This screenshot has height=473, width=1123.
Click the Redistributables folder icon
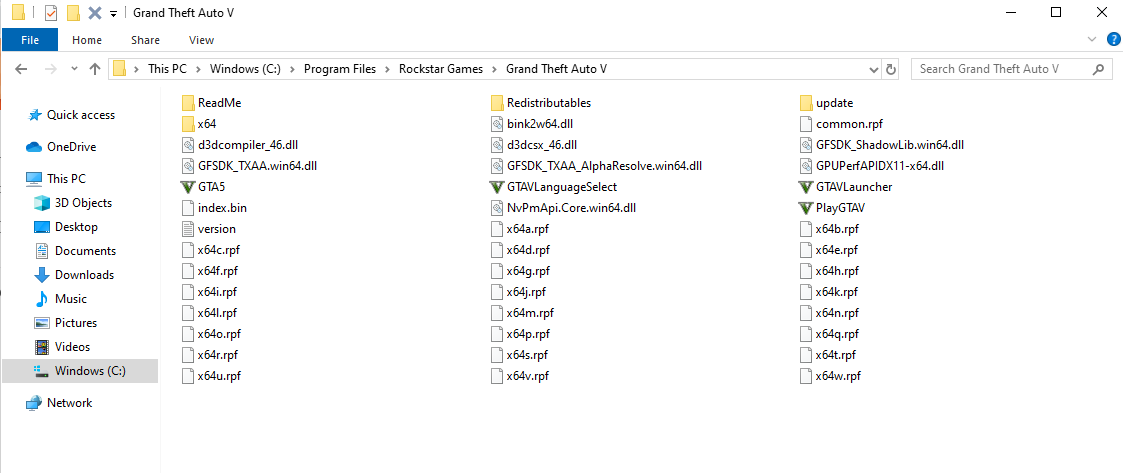click(x=497, y=103)
